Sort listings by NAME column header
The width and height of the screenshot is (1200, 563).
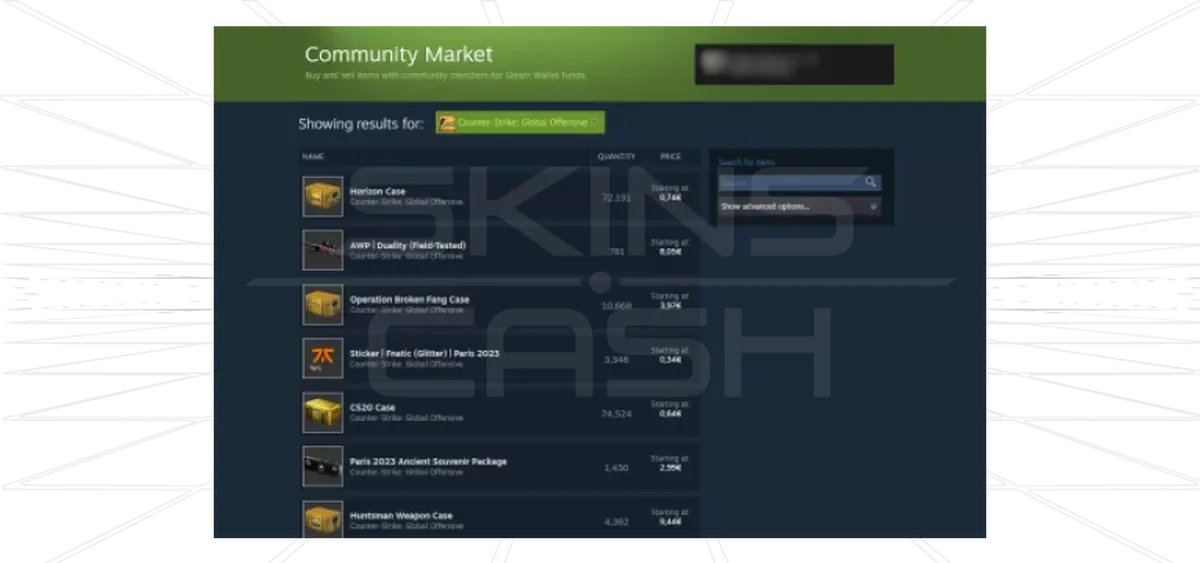(x=313, y=157)
